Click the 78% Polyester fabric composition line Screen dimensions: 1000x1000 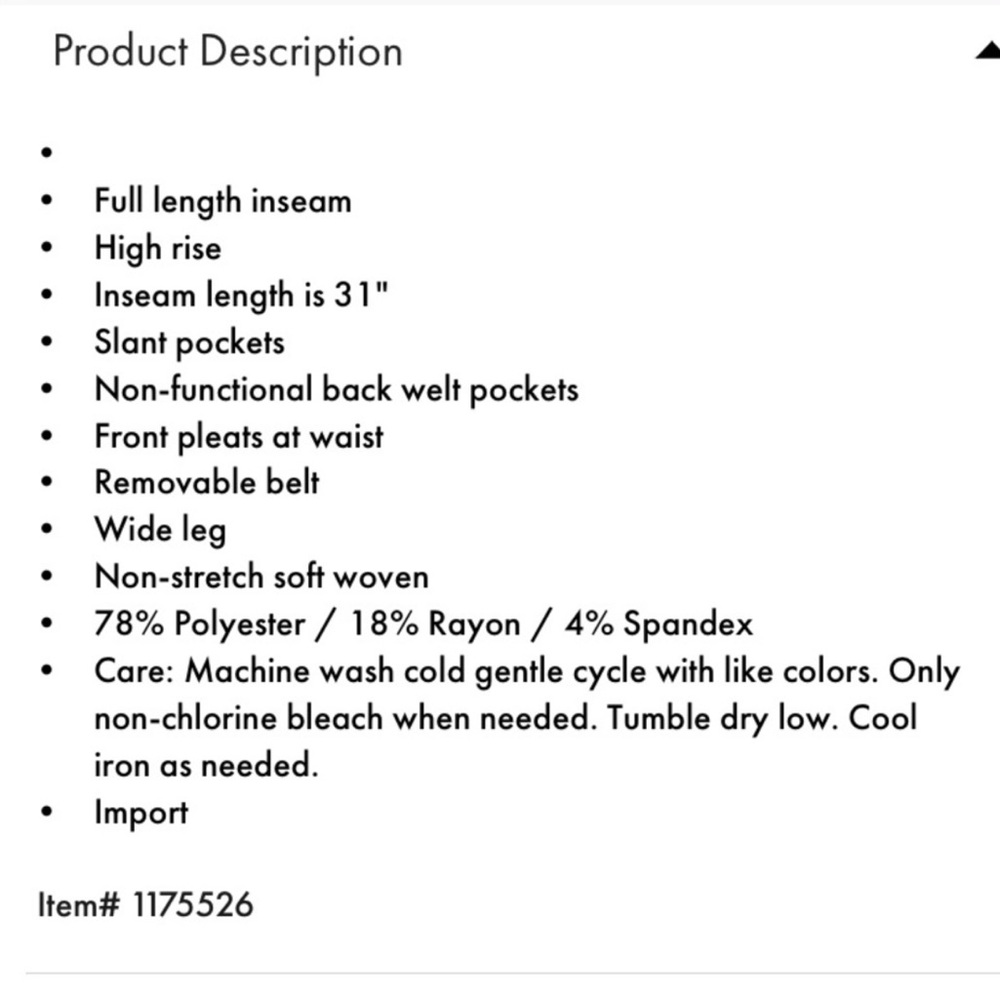pos(423,624)
